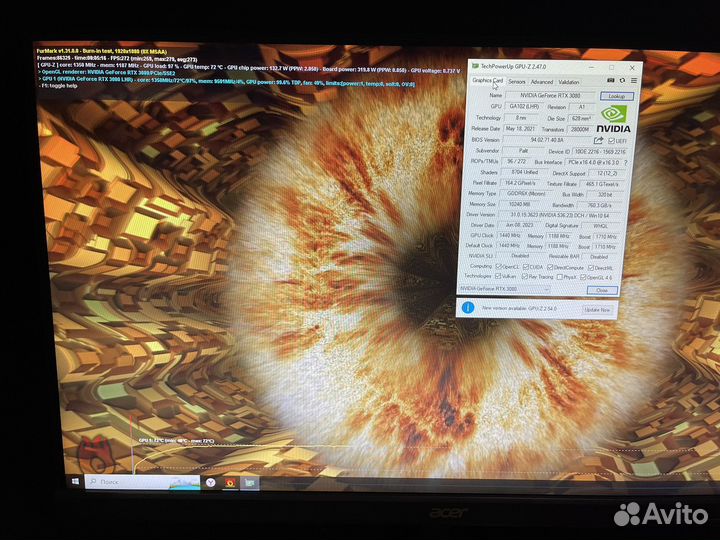Image resolution: width=720 pixels, height=540 pixels.
Task: Click the Device ID value field
Action: (600, 152)
